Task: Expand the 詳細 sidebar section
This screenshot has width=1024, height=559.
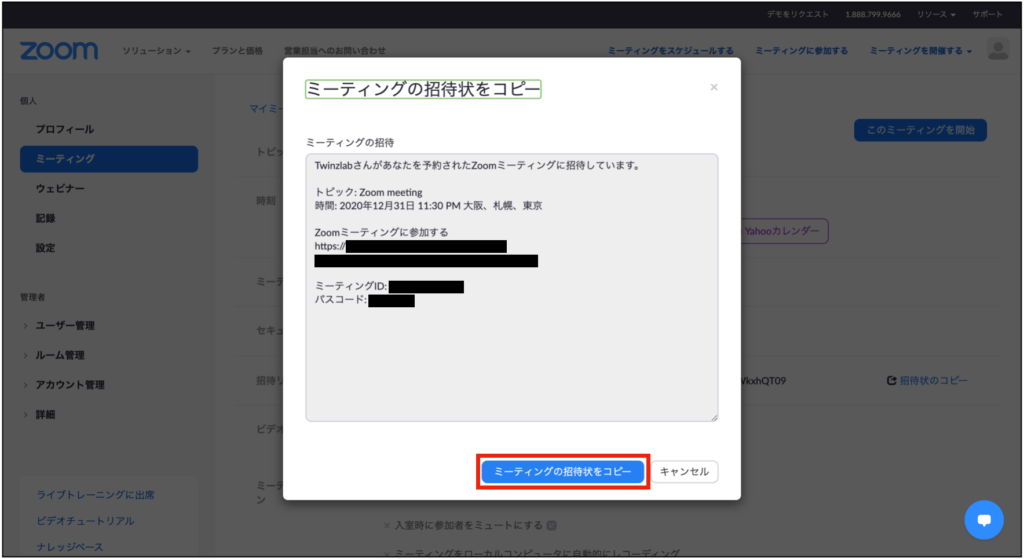Action: [46, 414]
